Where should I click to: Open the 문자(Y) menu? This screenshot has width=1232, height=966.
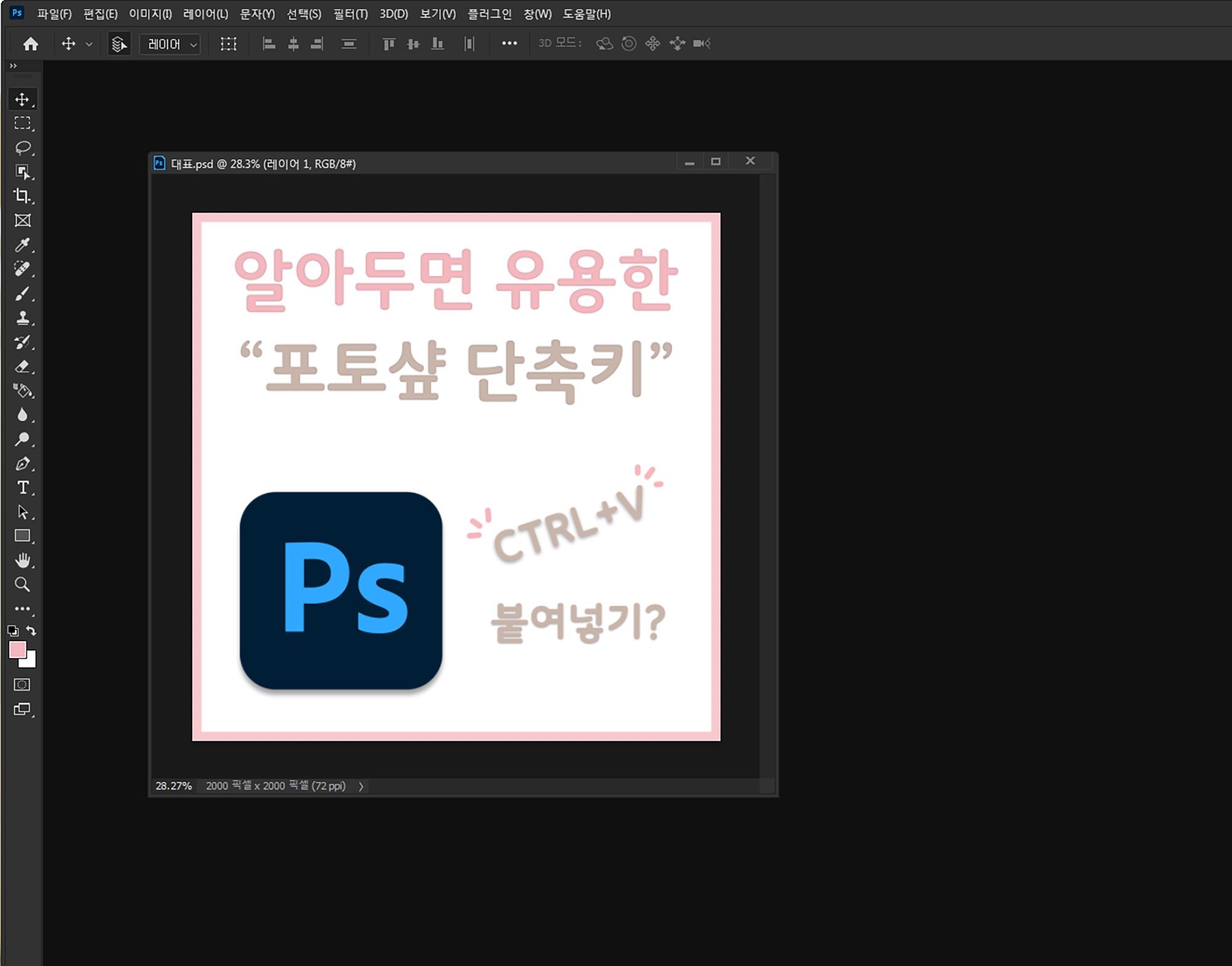click(257, 14)
